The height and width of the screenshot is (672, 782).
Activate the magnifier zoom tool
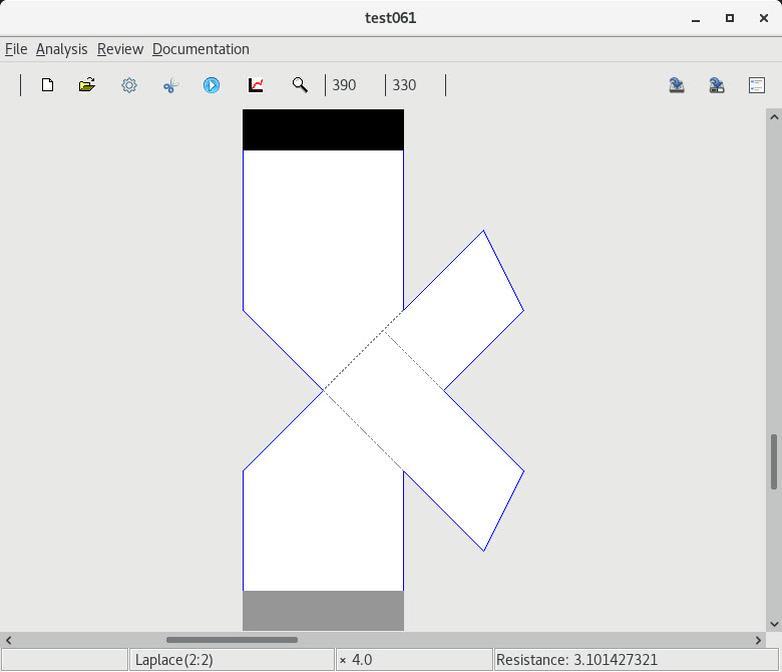pos(299,85)
